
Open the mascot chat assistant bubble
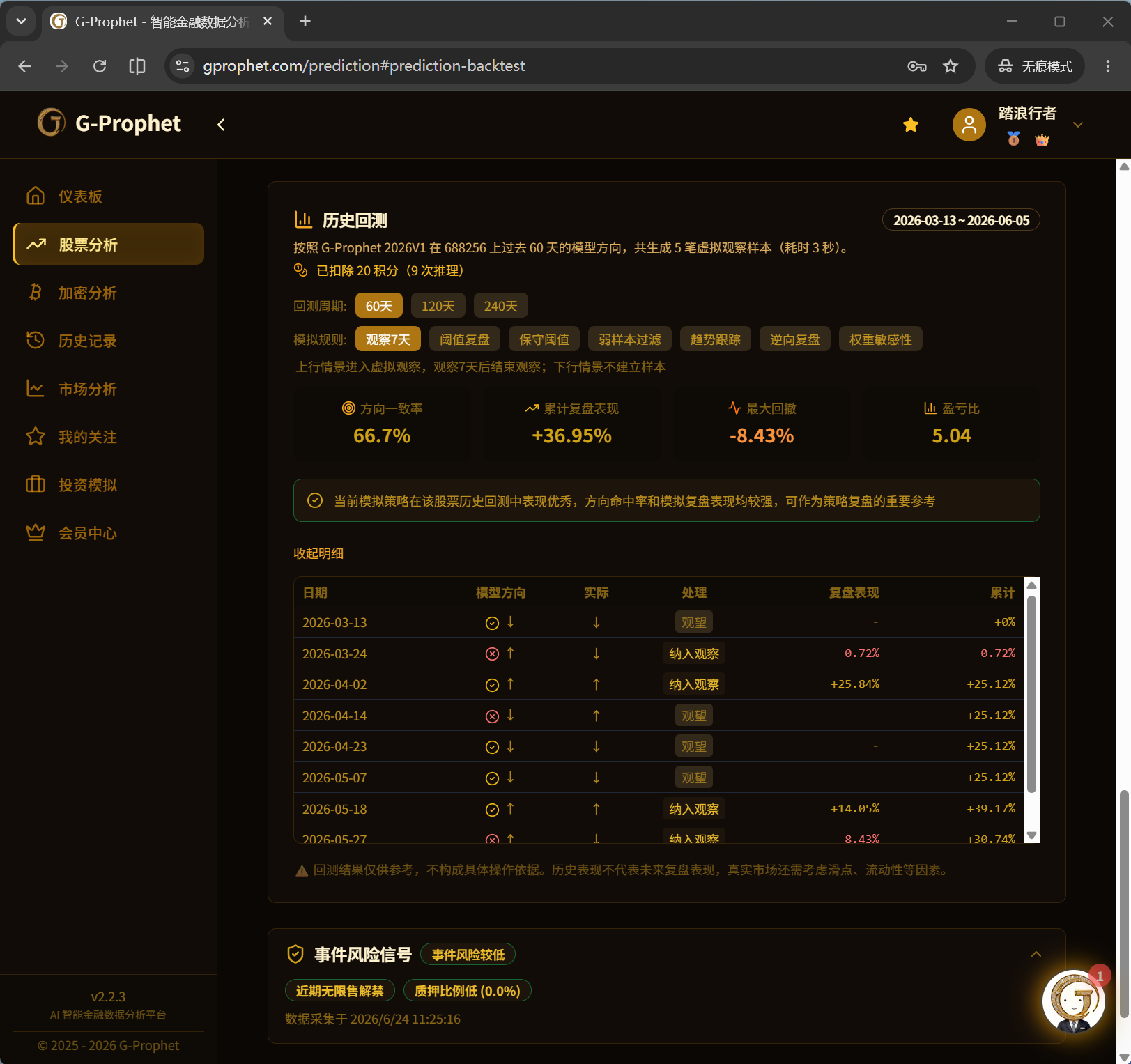(x=1073, y=1001)
